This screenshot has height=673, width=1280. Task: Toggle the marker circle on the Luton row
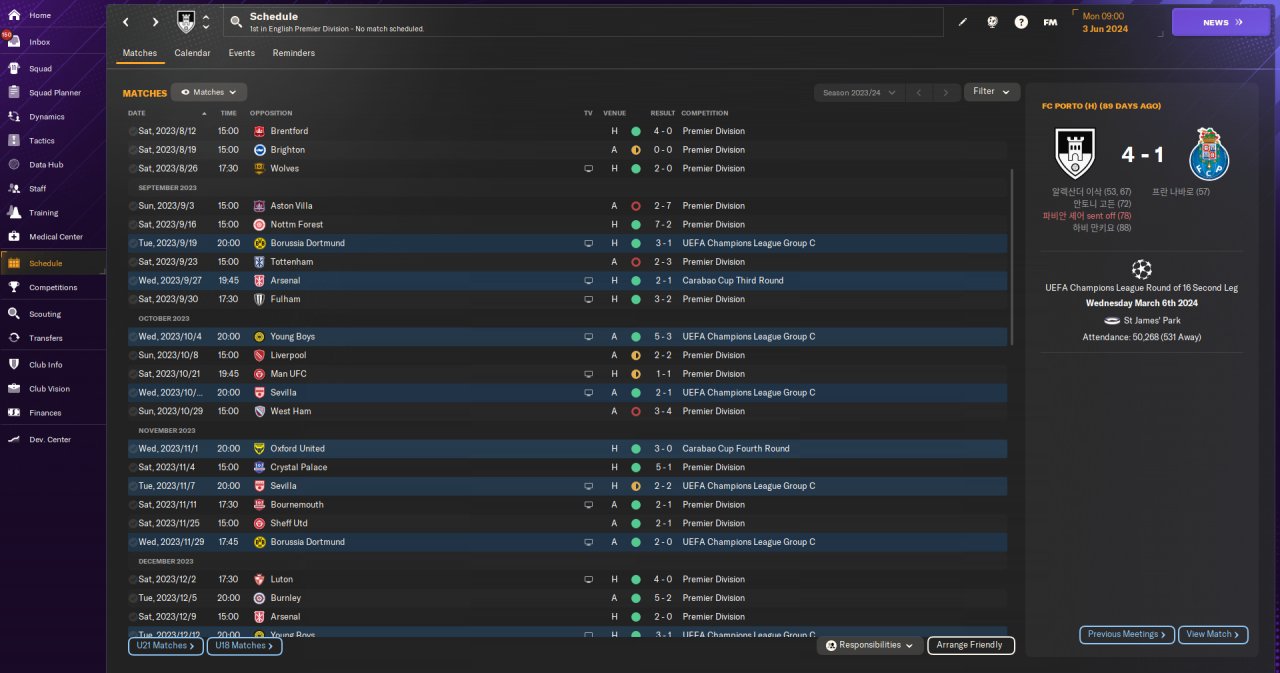133,579
